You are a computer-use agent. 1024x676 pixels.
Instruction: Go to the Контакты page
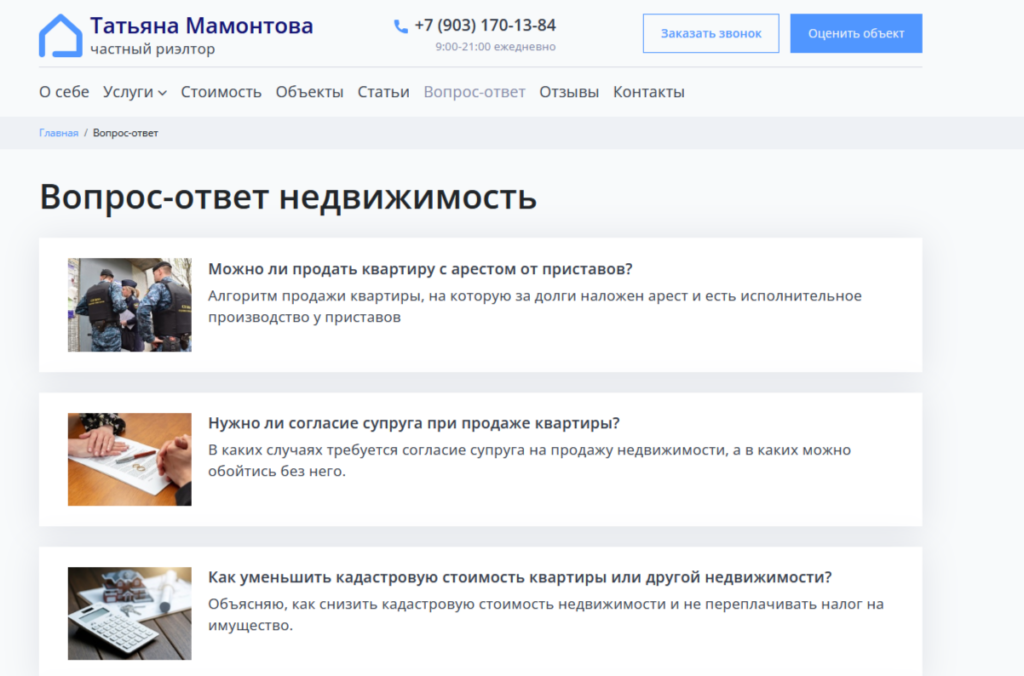[648, 92]
